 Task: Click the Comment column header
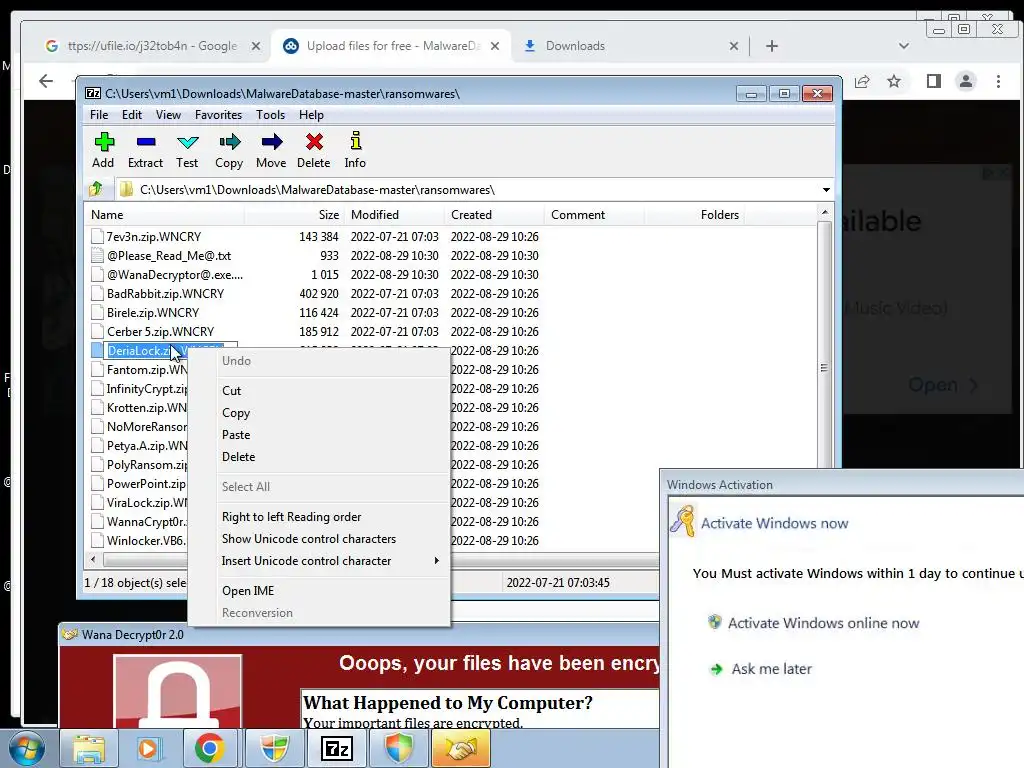pos(594,215)
